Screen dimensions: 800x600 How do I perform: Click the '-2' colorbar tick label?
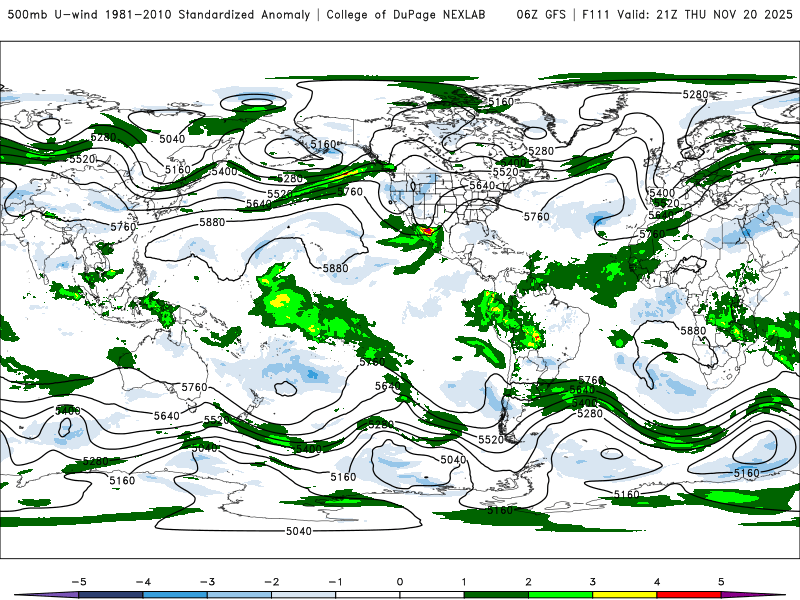[271, 582]
